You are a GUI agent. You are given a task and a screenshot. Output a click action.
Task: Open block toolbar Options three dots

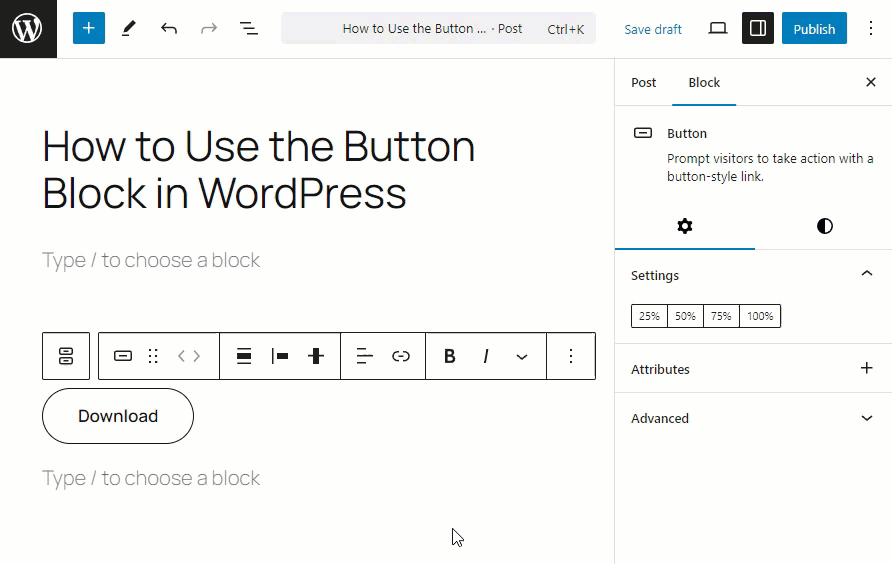pyautogui.click(x=571, y=356)
